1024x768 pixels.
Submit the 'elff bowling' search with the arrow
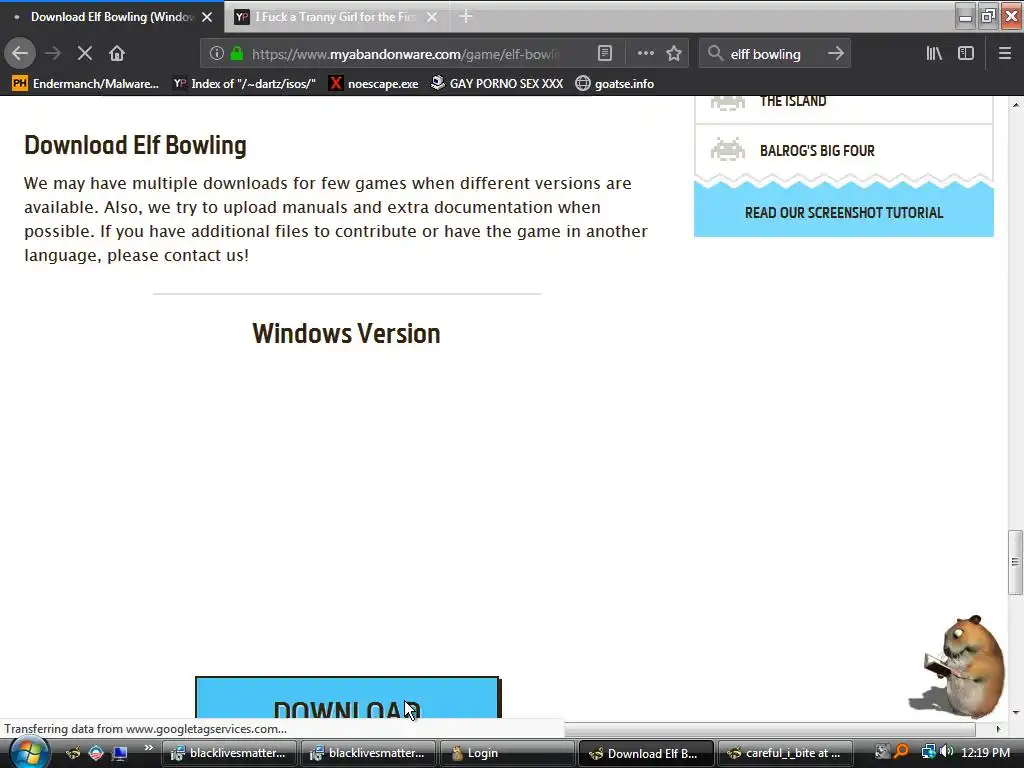pos(835,54)
